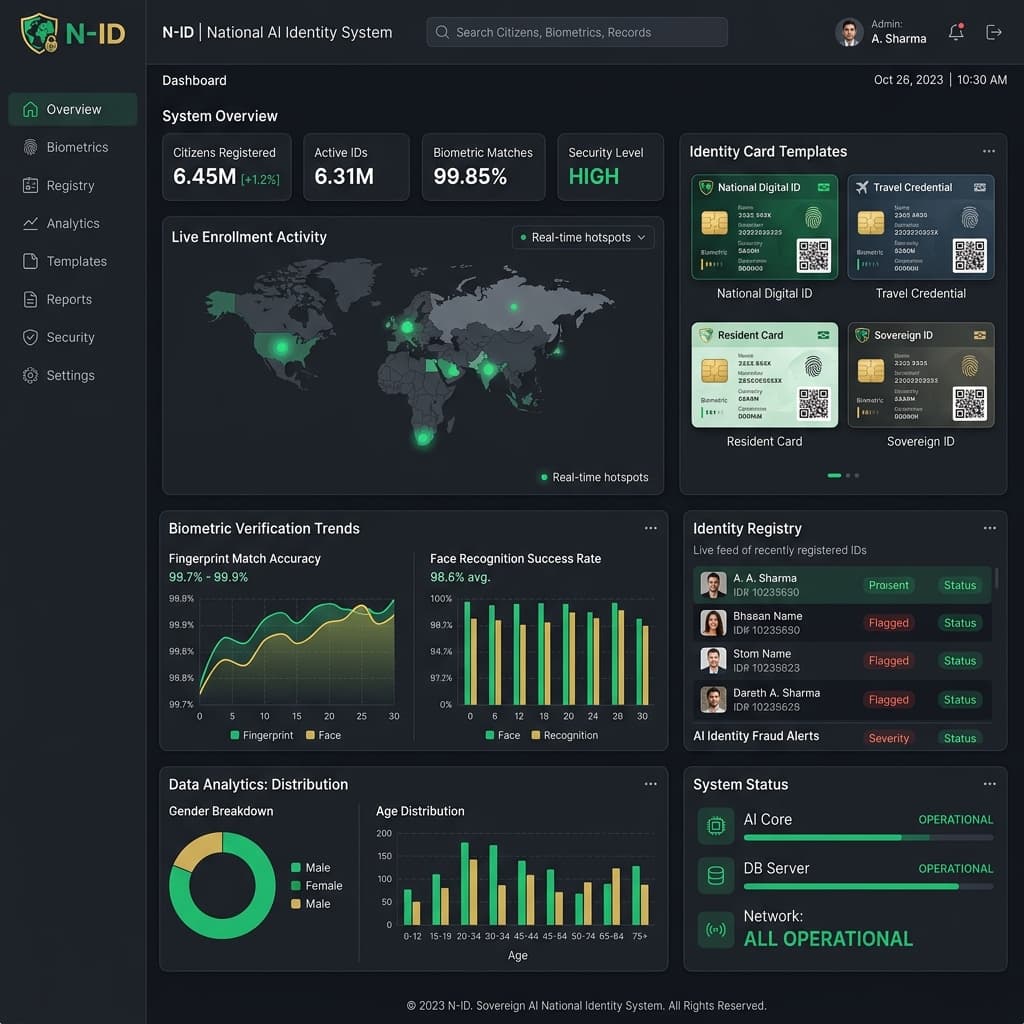The width and height of the screenshot is (1024, 1024).
Task: Click the Network signal icon
Action: (716, 929)
